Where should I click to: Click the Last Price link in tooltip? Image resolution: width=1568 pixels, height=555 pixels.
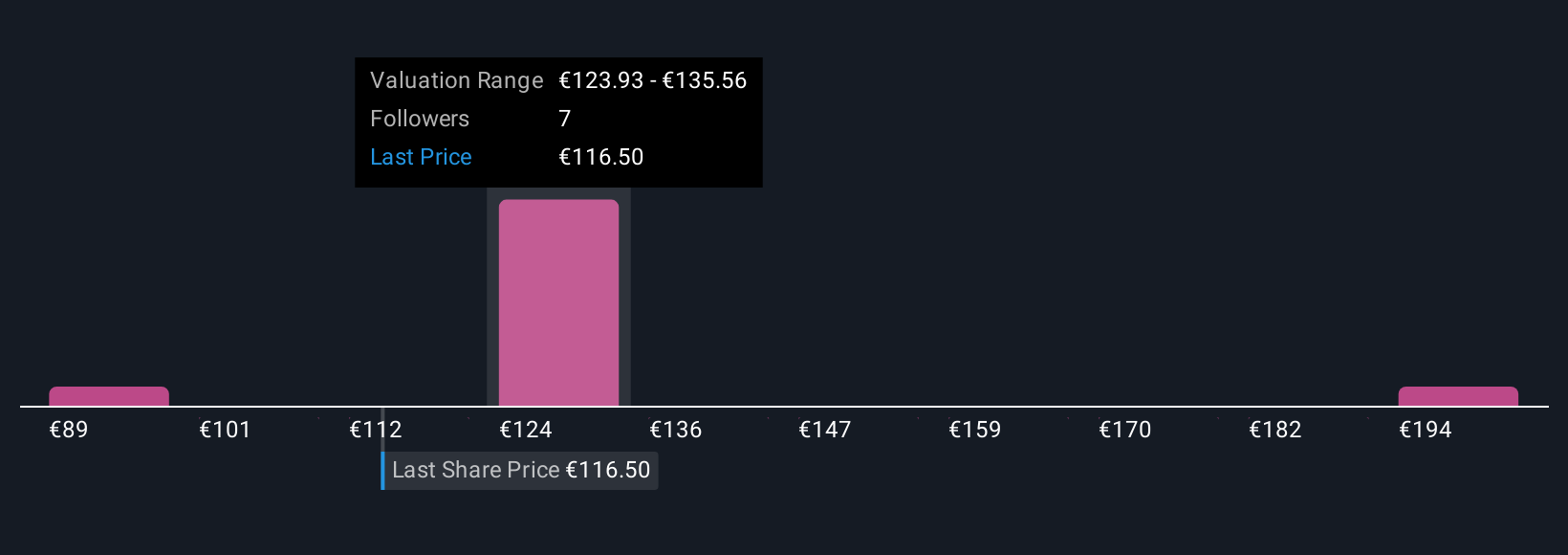pos(421,157)
